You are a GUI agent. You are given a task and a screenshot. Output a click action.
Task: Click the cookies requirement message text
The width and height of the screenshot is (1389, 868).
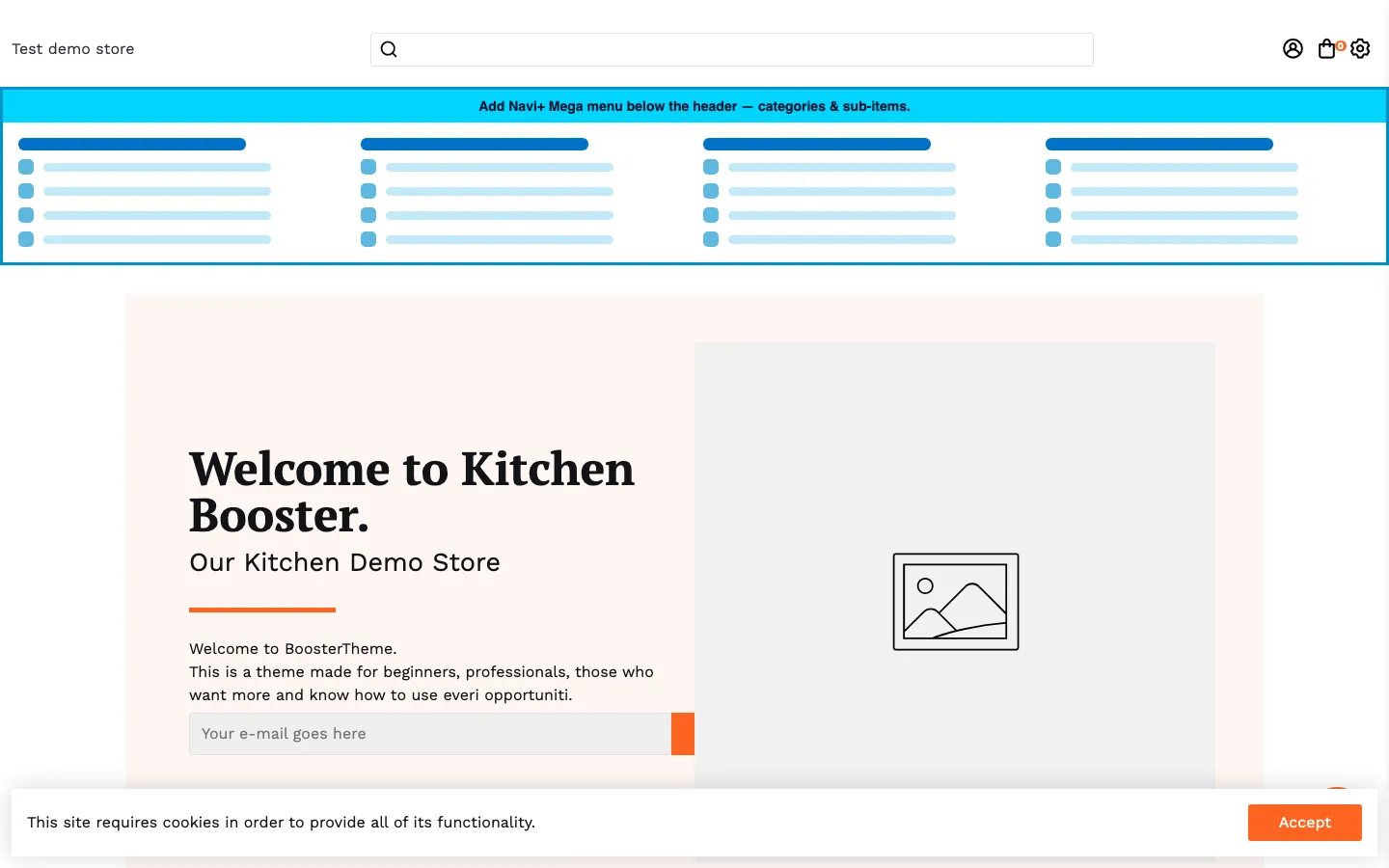(281, 823)
